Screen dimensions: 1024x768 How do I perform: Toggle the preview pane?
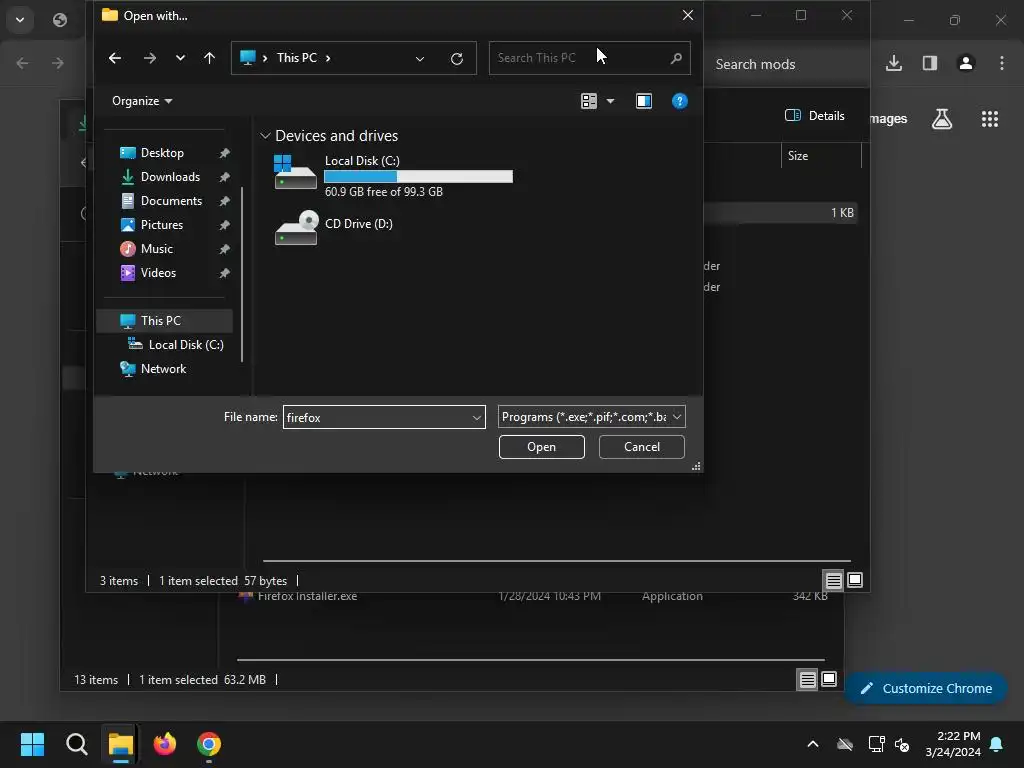click(x=644, y=101)
